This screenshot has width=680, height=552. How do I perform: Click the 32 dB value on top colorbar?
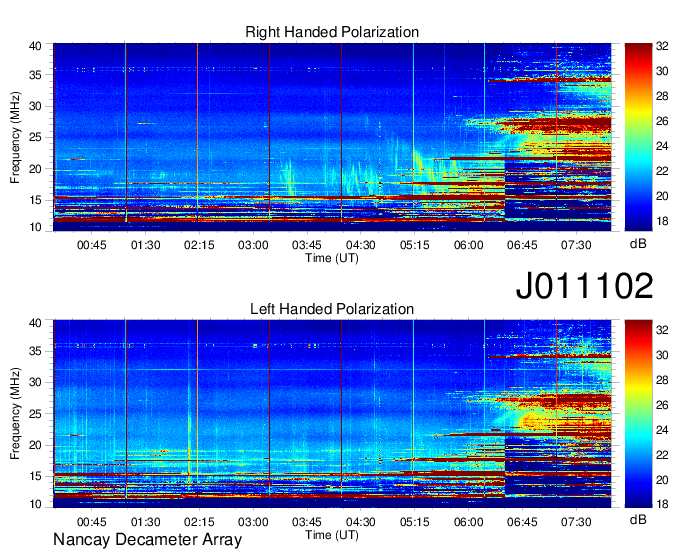coord(662,46)
